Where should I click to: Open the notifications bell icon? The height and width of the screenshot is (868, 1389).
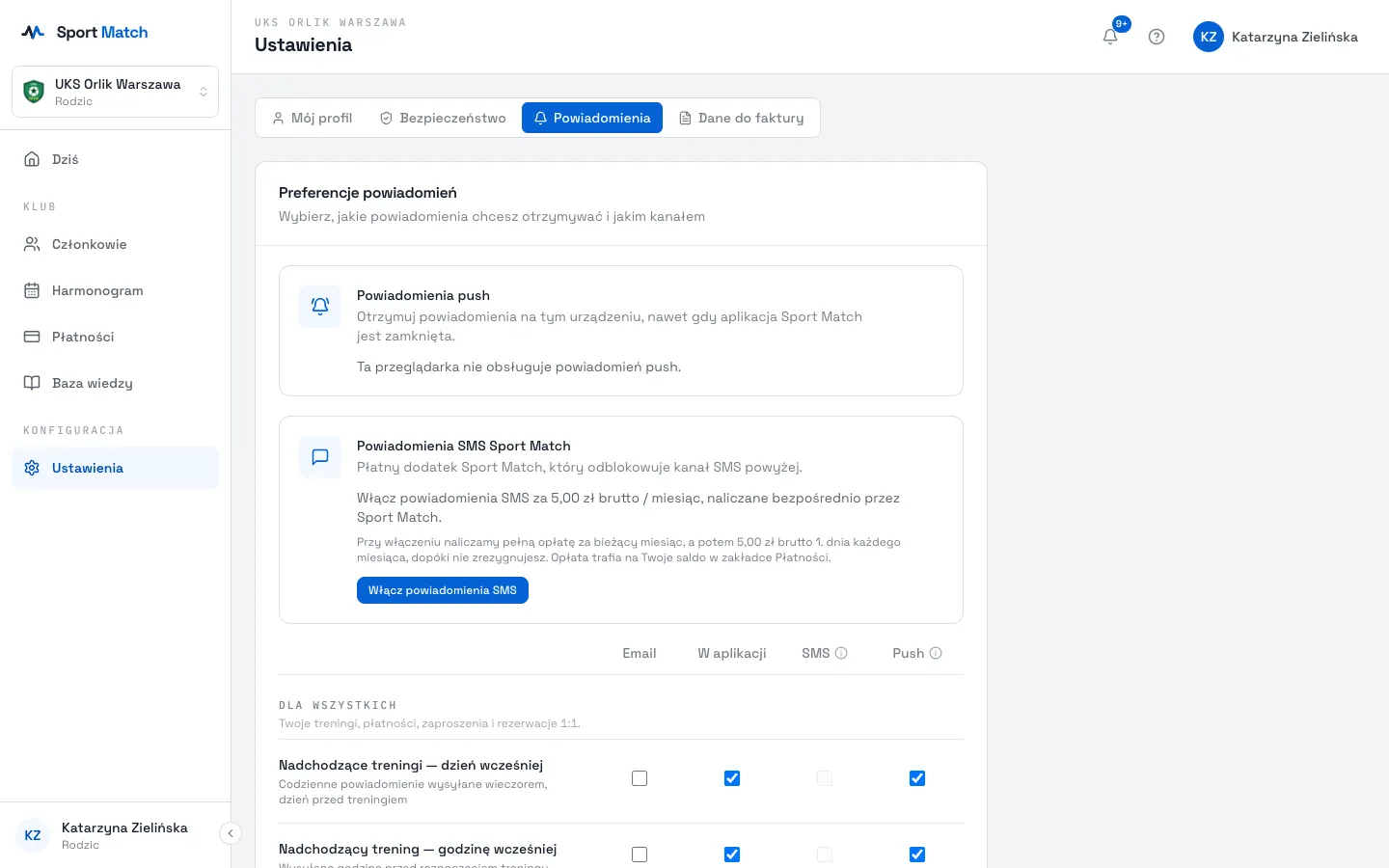click(x=1110, y=37)
